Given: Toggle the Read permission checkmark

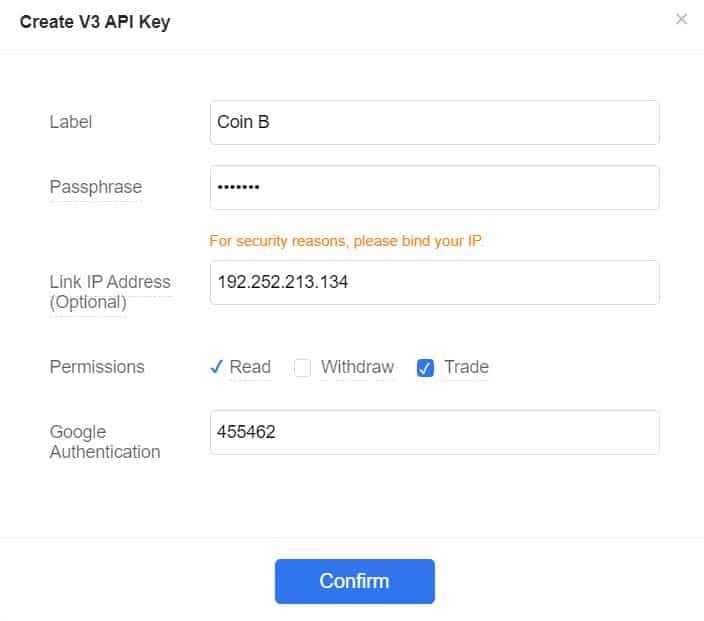Looking at the screenshot, I should (x=216, y=367).
